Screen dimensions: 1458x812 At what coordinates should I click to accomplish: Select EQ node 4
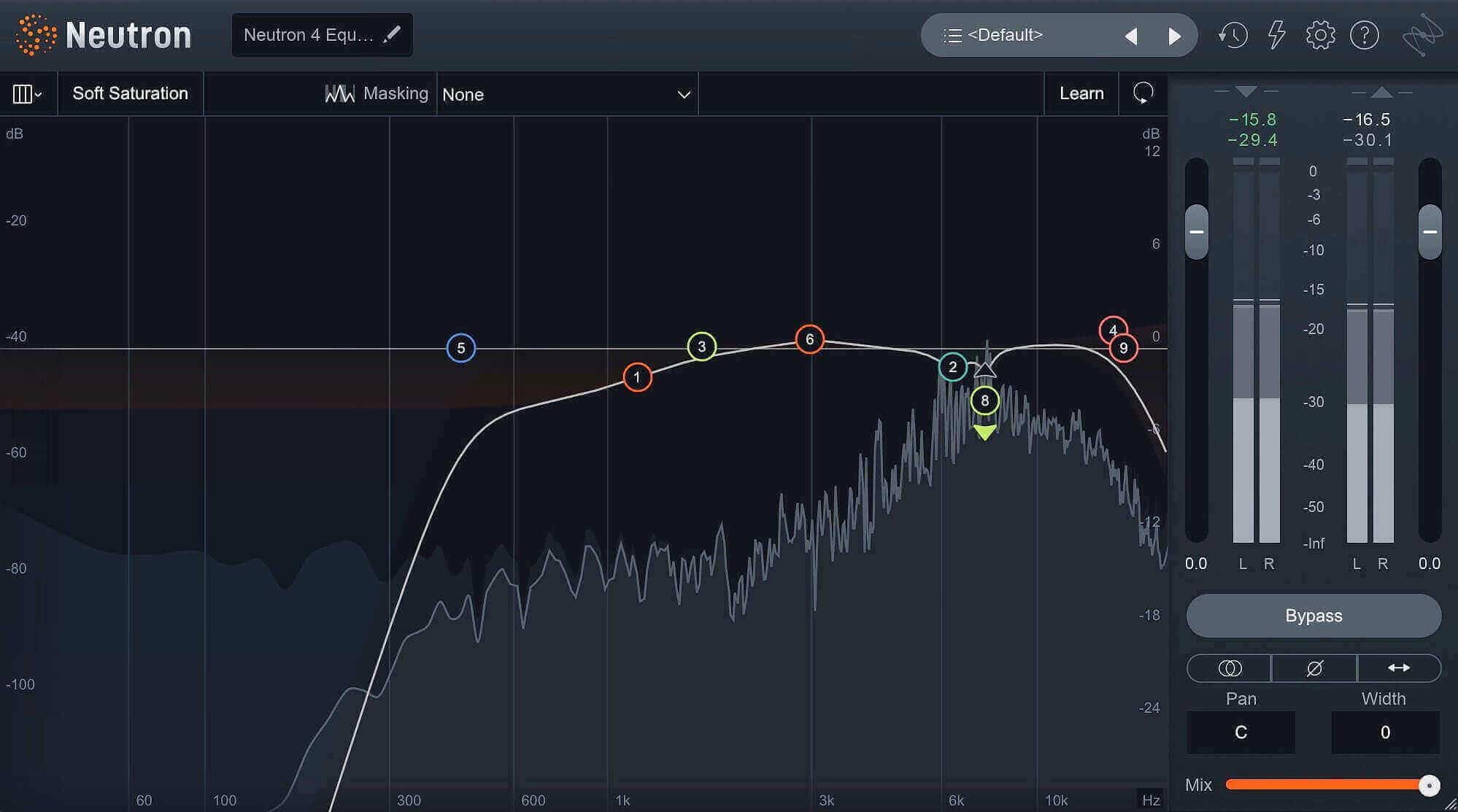pyautogui.click(x=1113, y=330)
